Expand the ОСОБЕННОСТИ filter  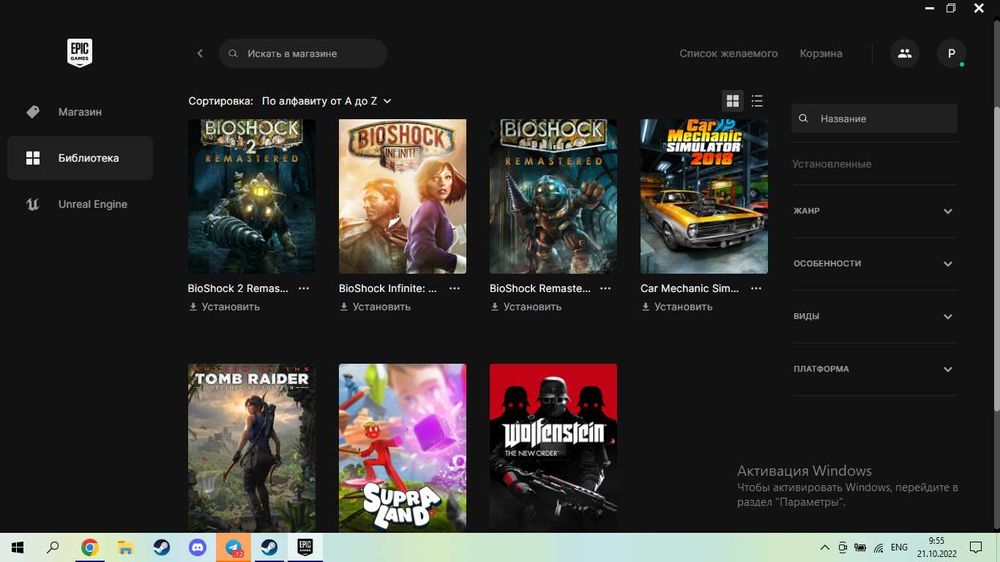(x=874, y=263)
